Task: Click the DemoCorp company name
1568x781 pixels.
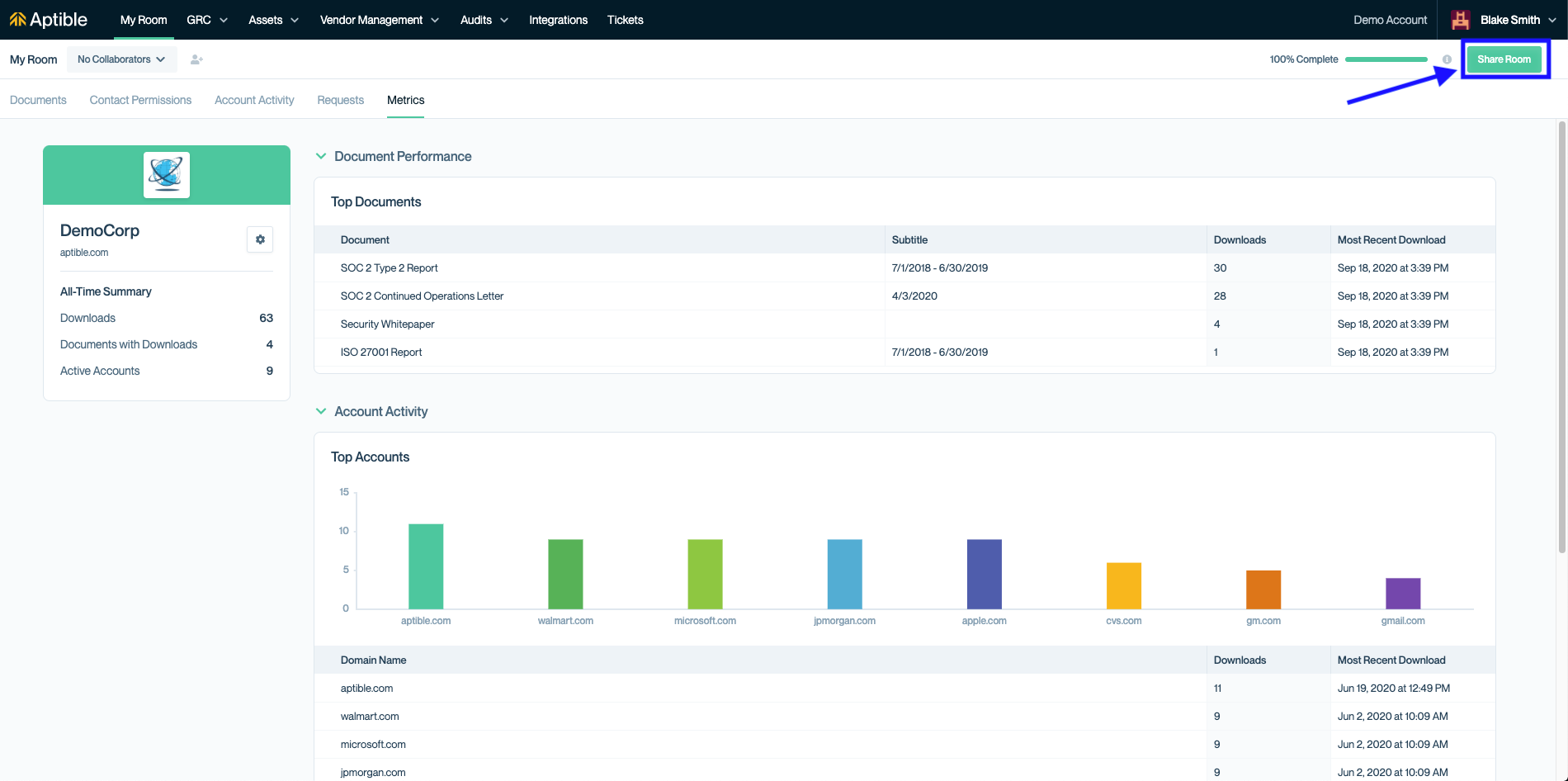Action: click(x=100, y=230)
